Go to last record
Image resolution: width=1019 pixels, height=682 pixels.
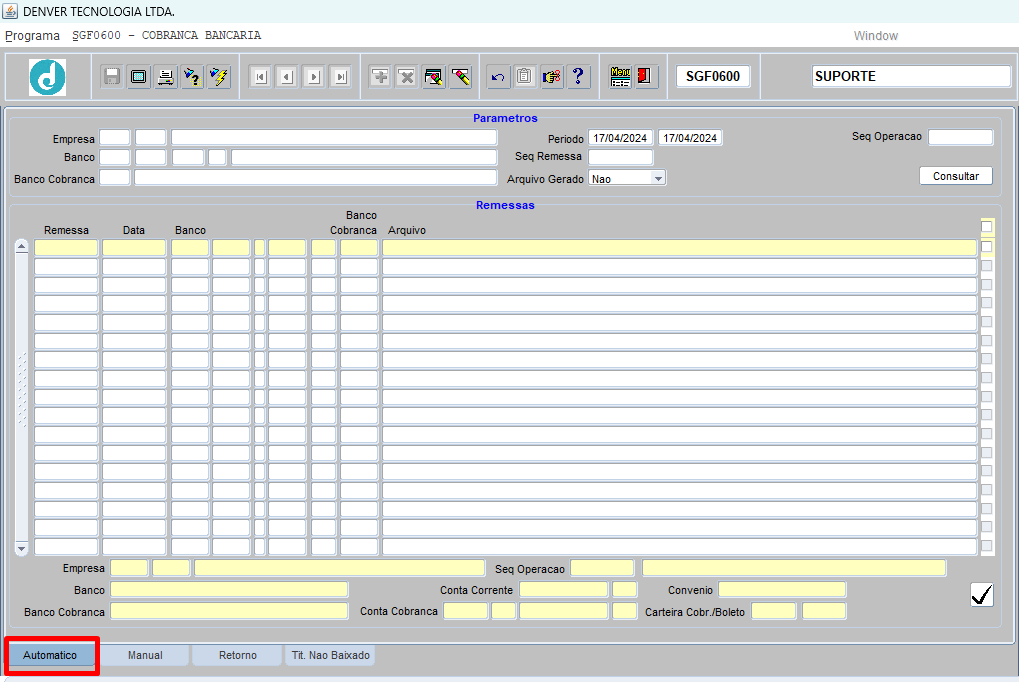tap(341, 77)
